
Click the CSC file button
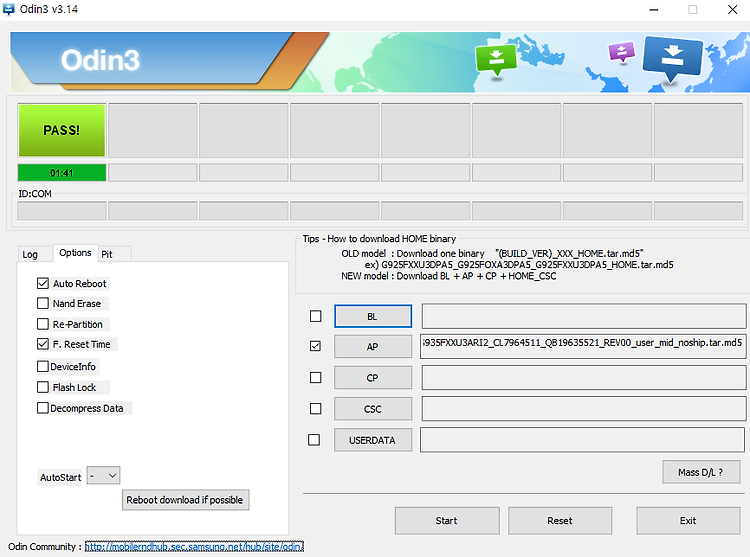(373, 409)
